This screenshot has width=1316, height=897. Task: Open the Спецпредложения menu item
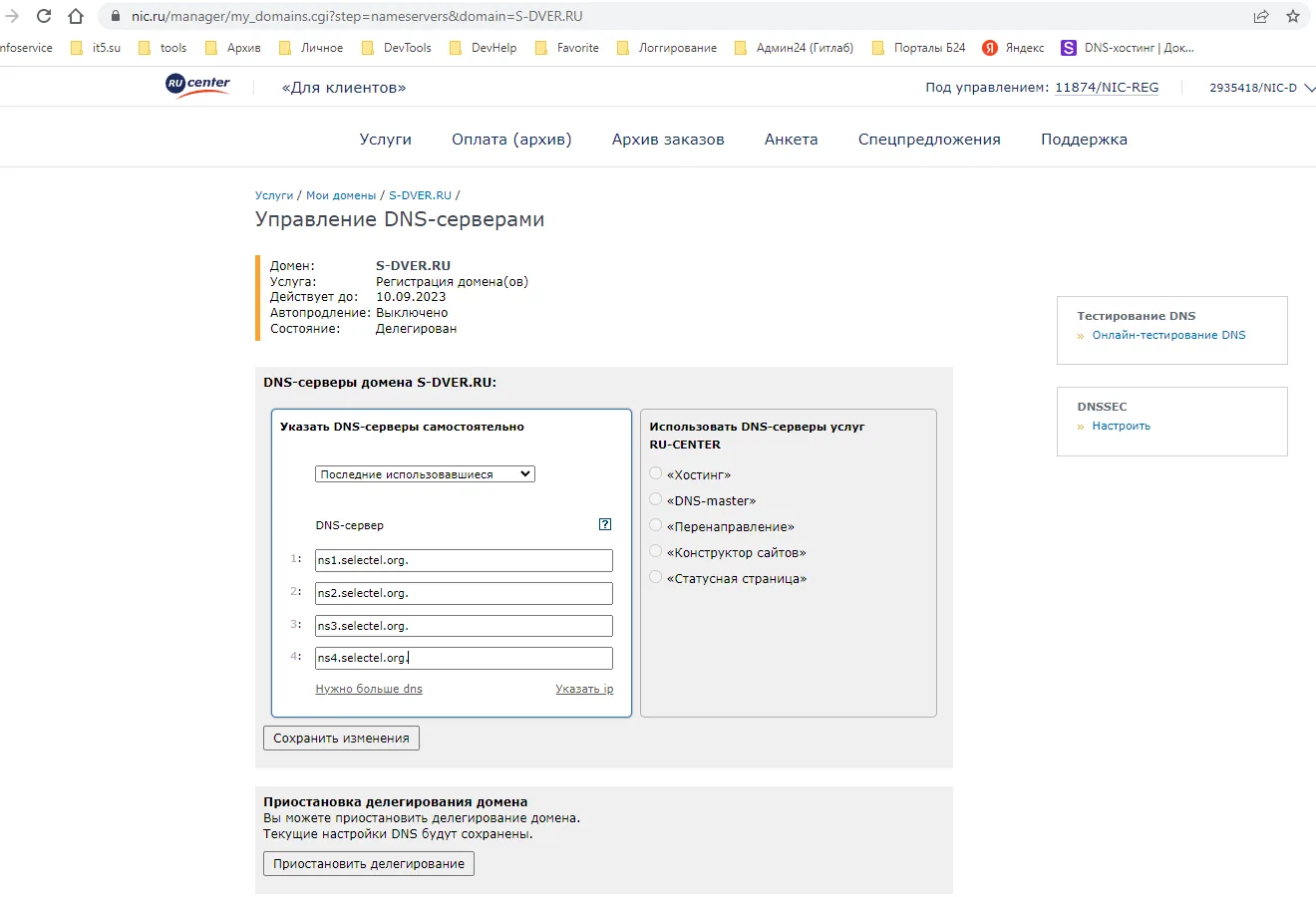click(x=929, y=140)
